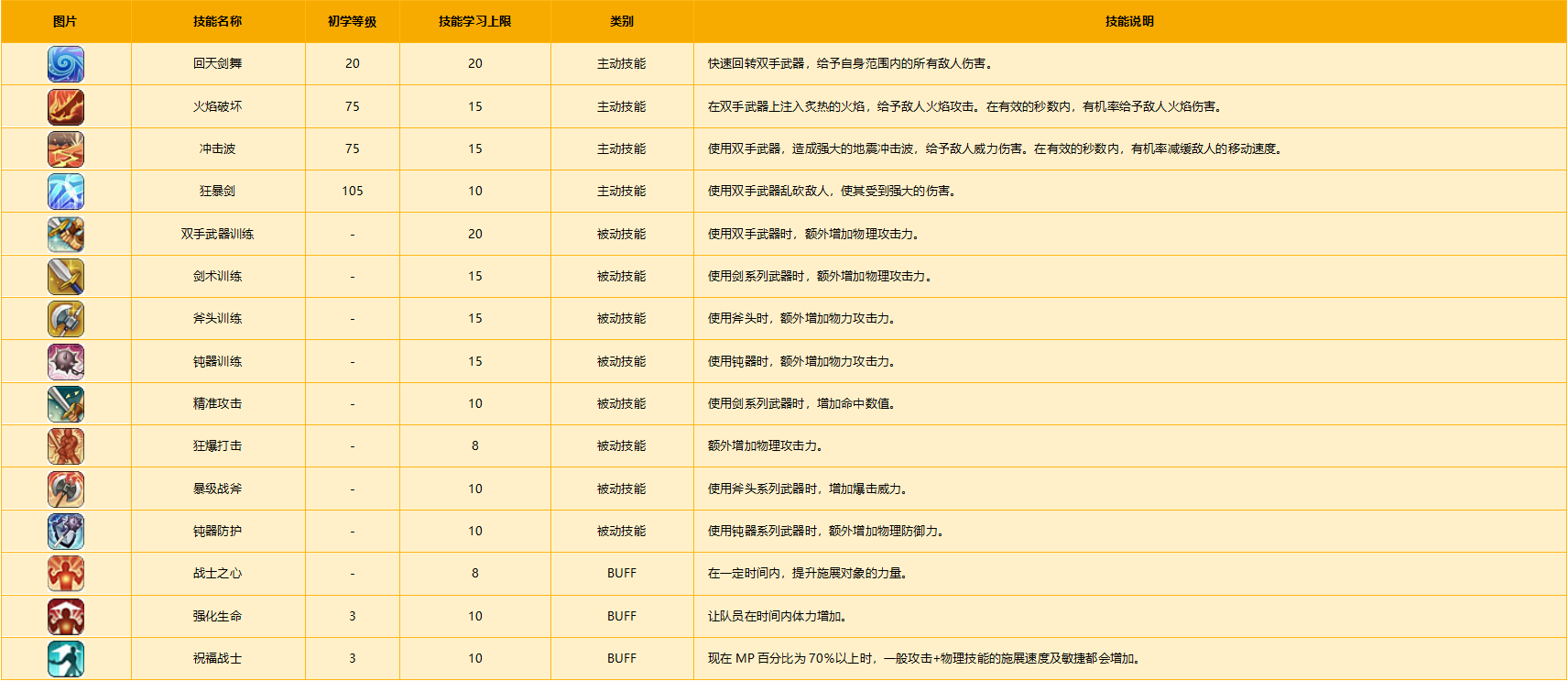Select the 钝器训练 spiked mace icon

(x=66, y=362)
